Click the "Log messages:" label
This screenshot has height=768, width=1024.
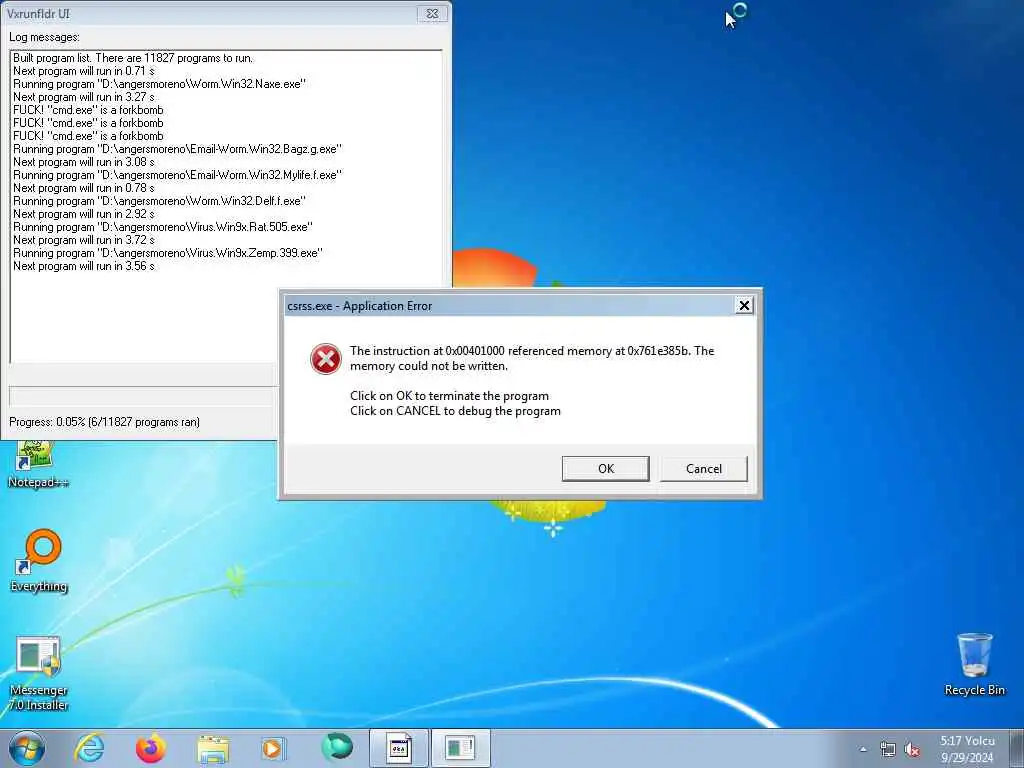click(44, 37)
